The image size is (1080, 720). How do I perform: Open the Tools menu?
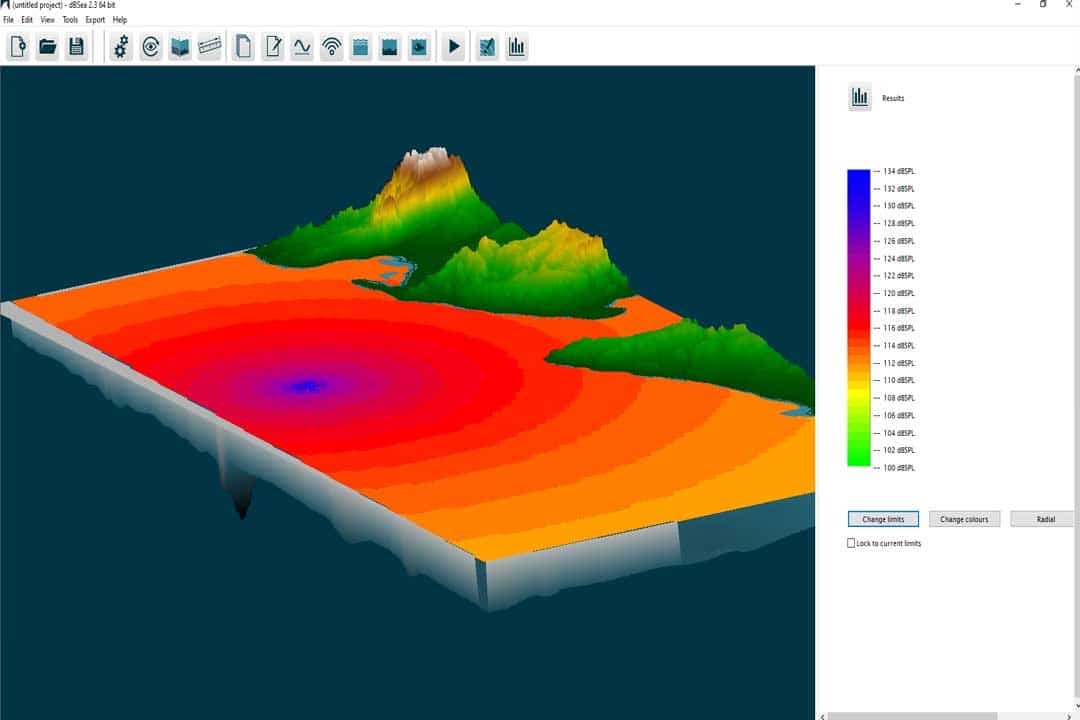tap(70, 20)
